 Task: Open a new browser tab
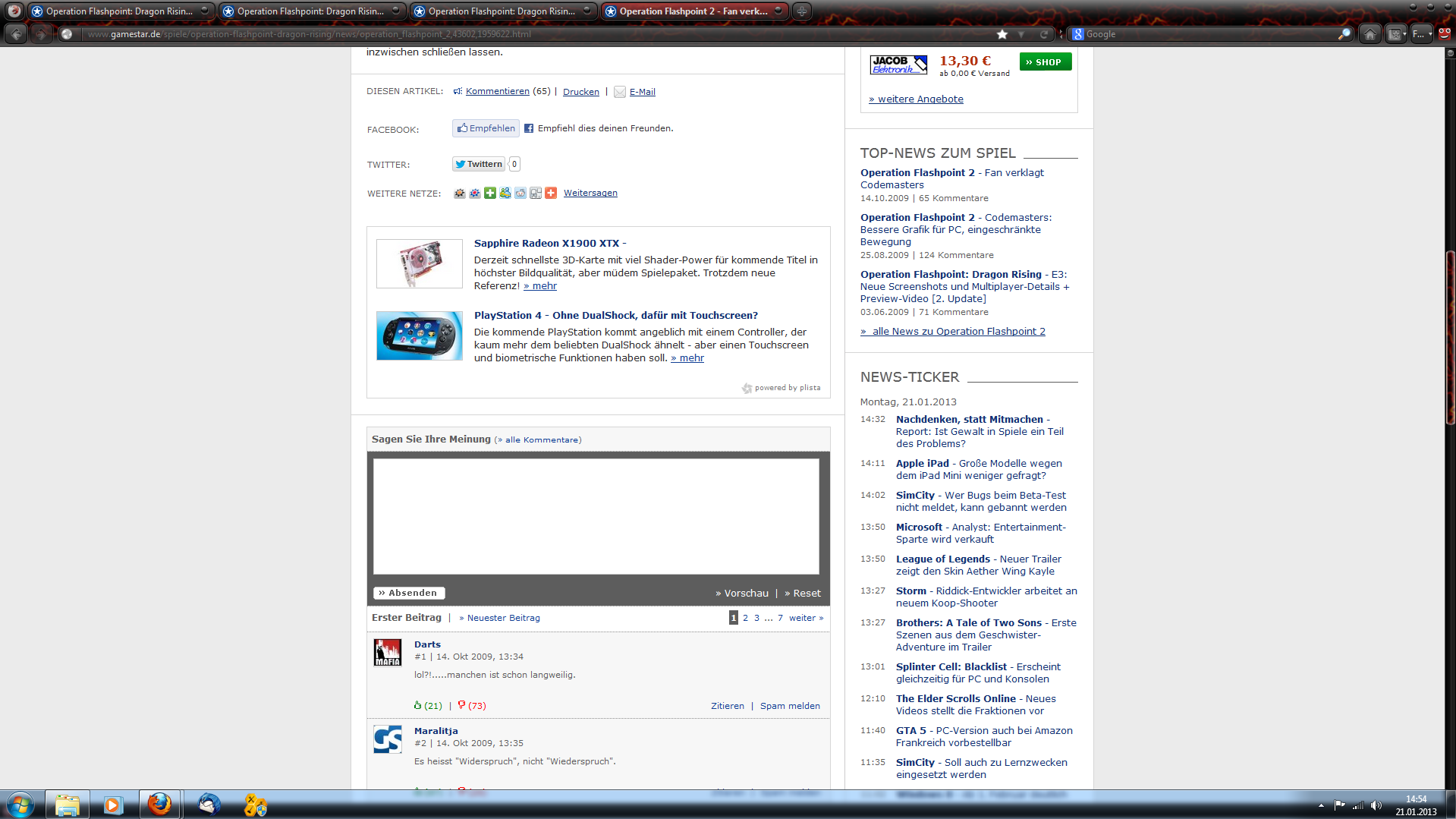[x=801, y=11]
